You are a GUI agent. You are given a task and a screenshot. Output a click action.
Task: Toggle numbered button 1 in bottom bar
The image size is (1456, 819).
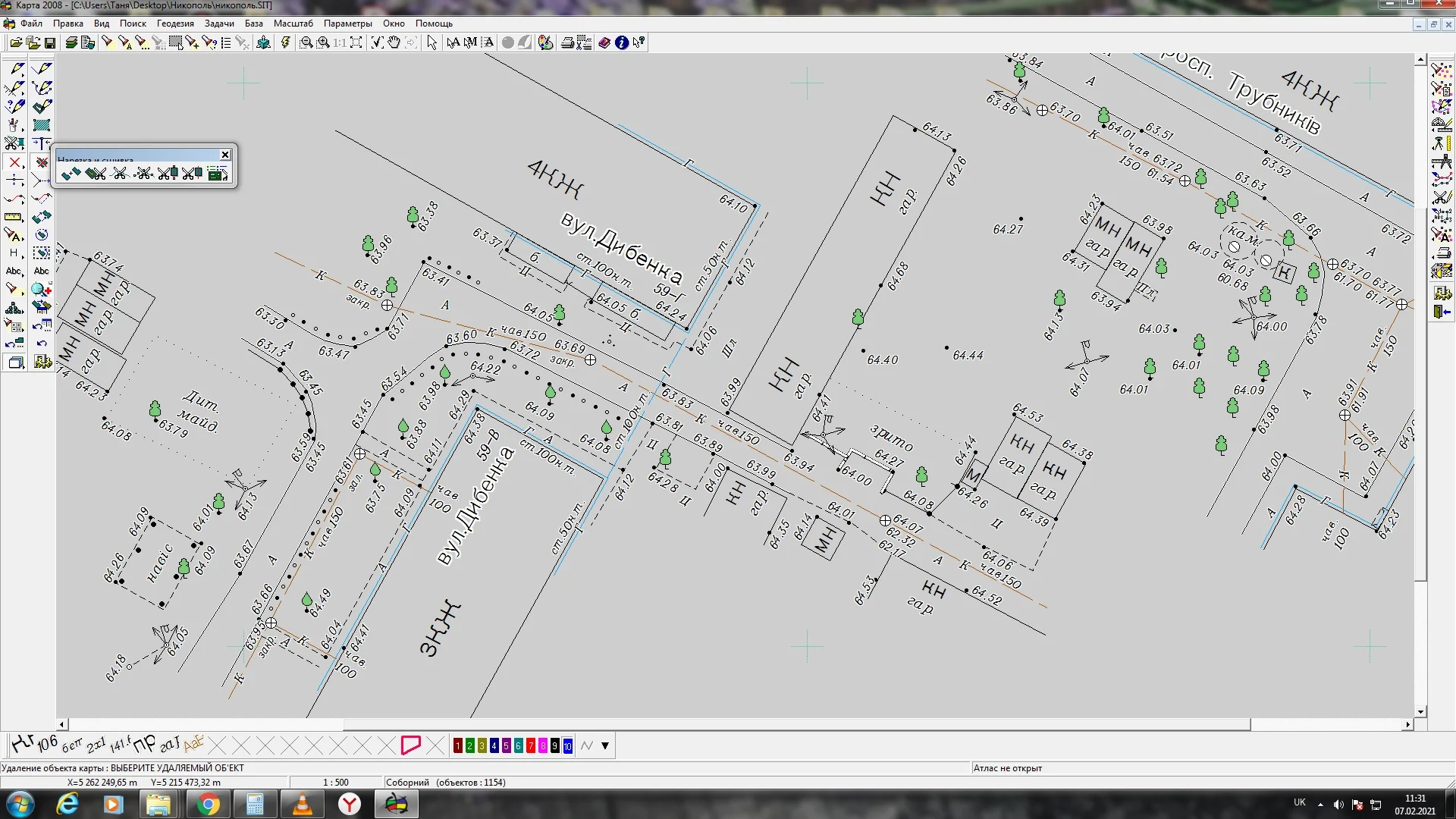pos(457,746)
